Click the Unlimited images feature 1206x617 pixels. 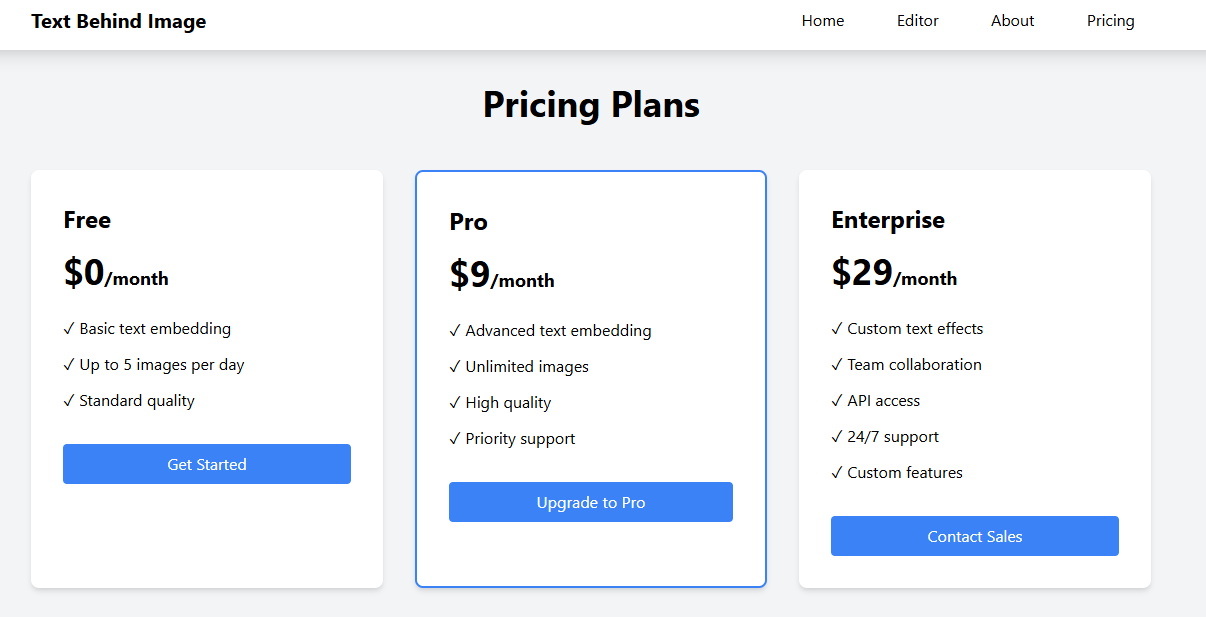(x=526, y=367)
